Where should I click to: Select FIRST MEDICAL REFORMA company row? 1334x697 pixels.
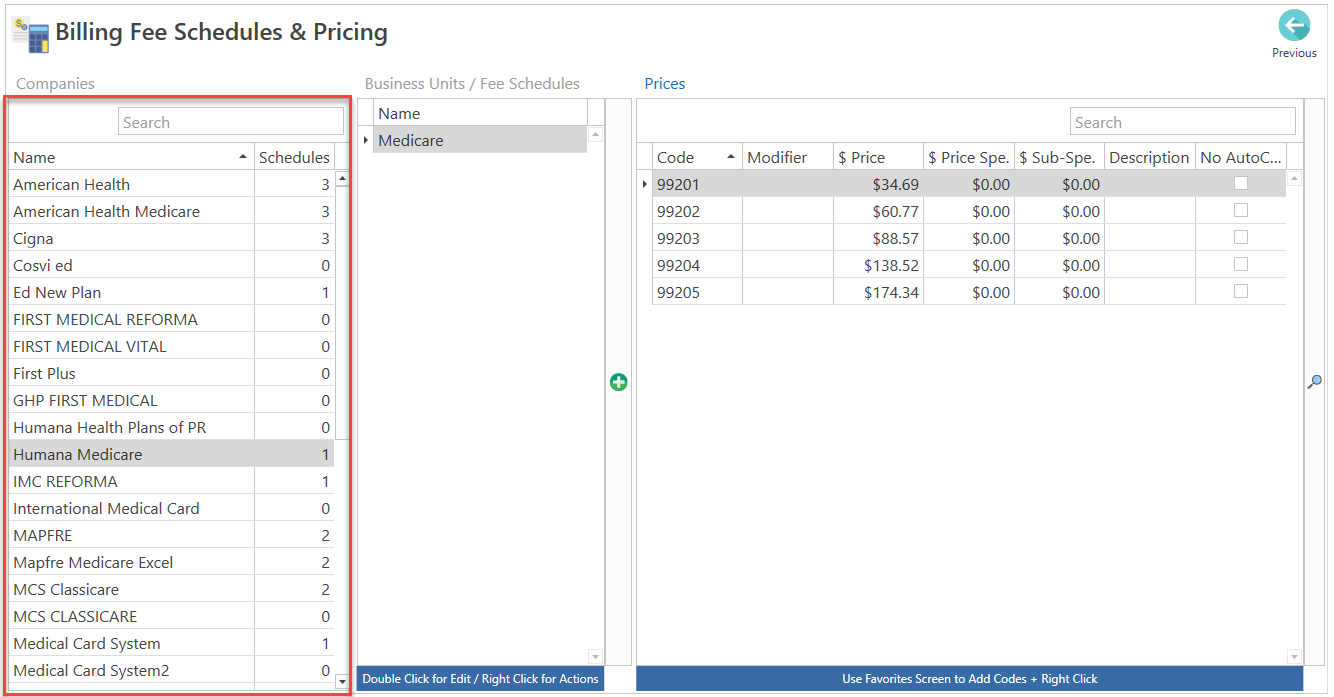(172, 319)
